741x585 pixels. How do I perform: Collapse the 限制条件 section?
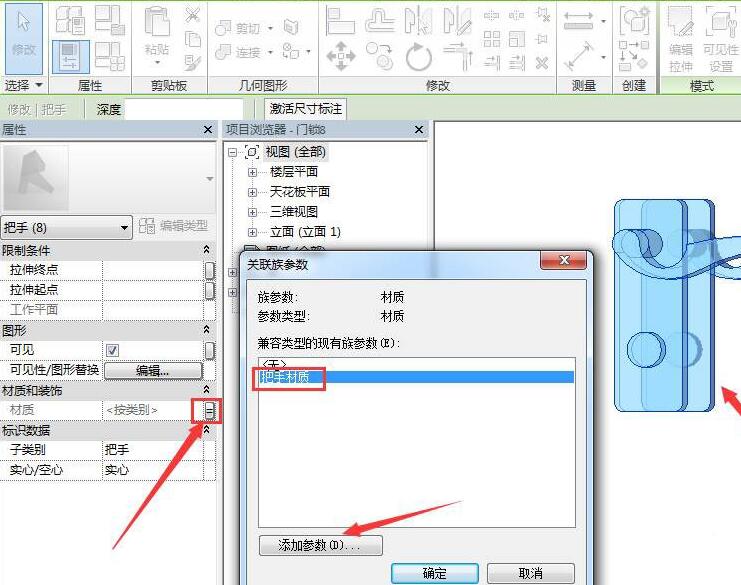pyautogui.click(x=207, y=249)
